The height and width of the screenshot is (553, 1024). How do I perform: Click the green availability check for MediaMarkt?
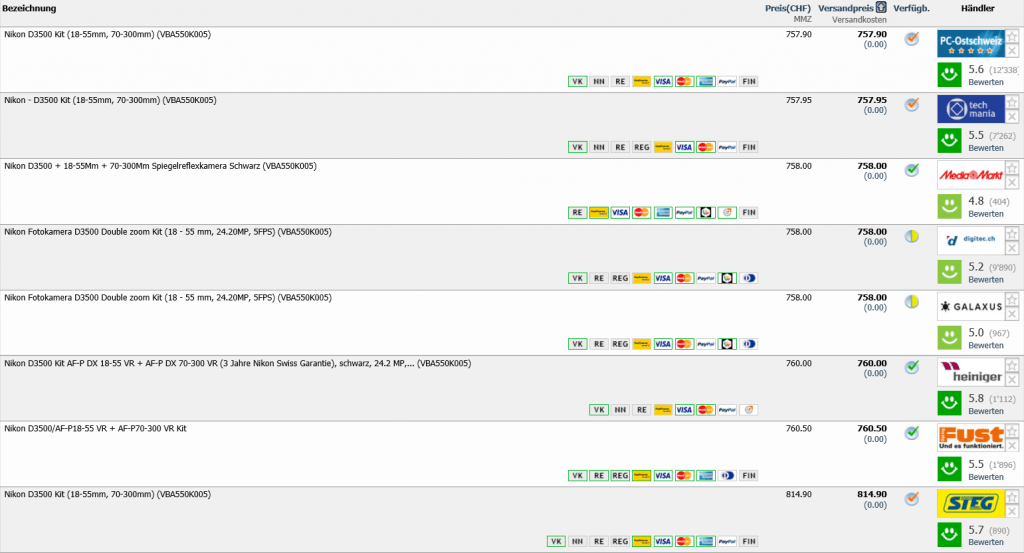pyautogui.click(x=912, y=170)
